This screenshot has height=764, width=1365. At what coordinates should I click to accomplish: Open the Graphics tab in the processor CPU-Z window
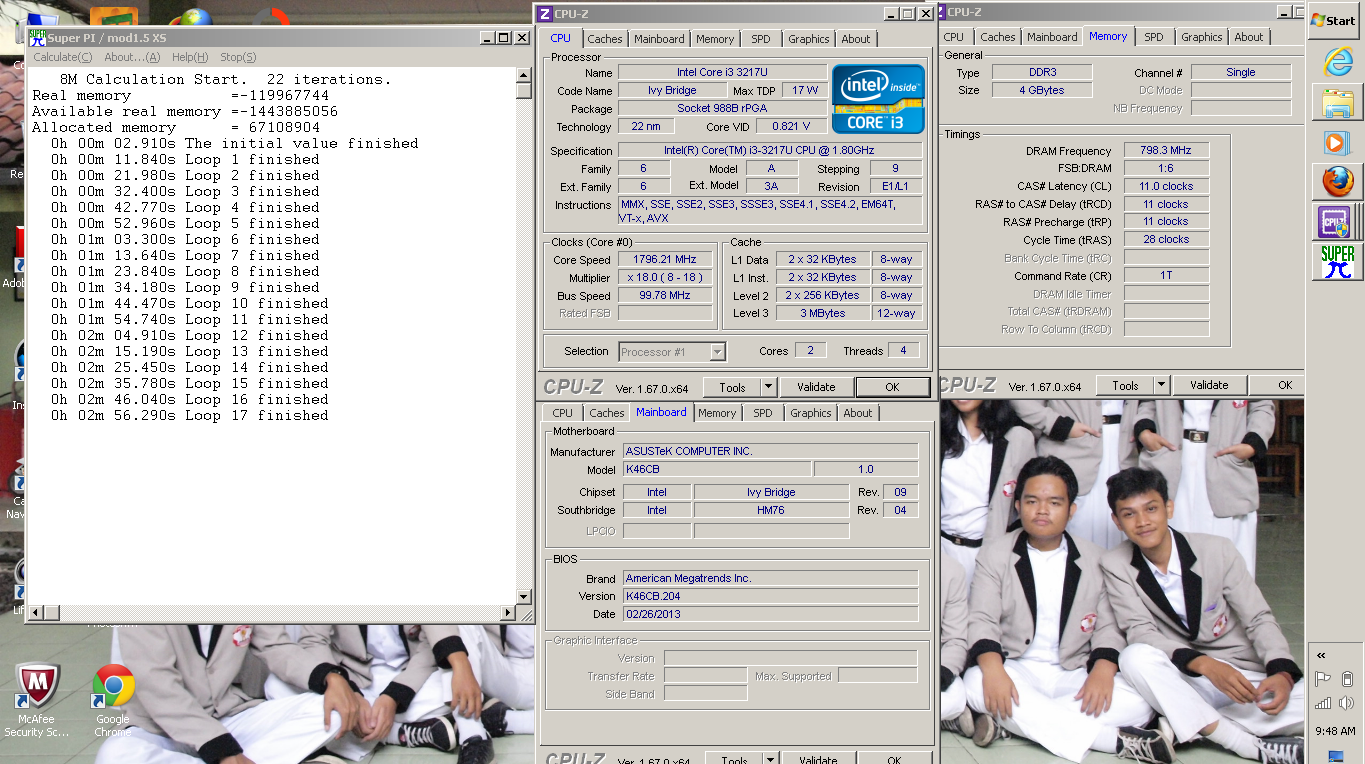click(808, 39)
